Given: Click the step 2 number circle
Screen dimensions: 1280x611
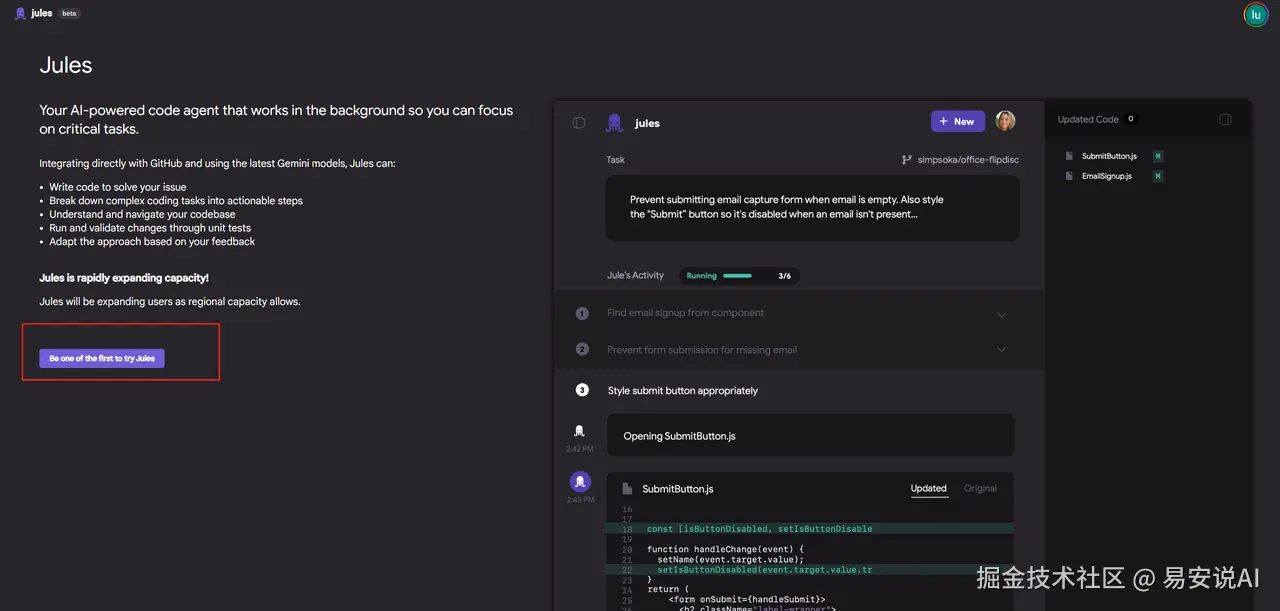Looking at the screenshot, I should point(582,350).
